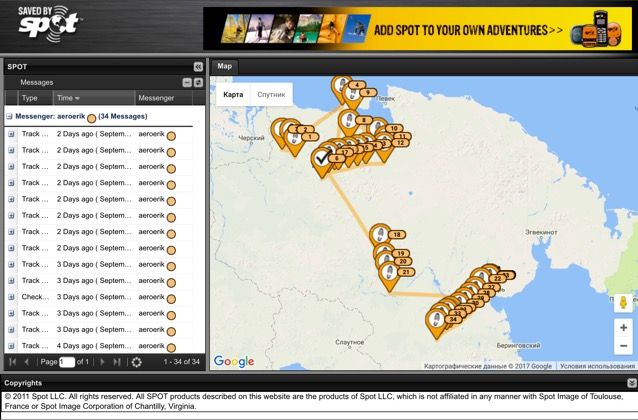638x420 pixels.
Task: Select the Track message 4 Days ago
Action: tap(98, 346)
